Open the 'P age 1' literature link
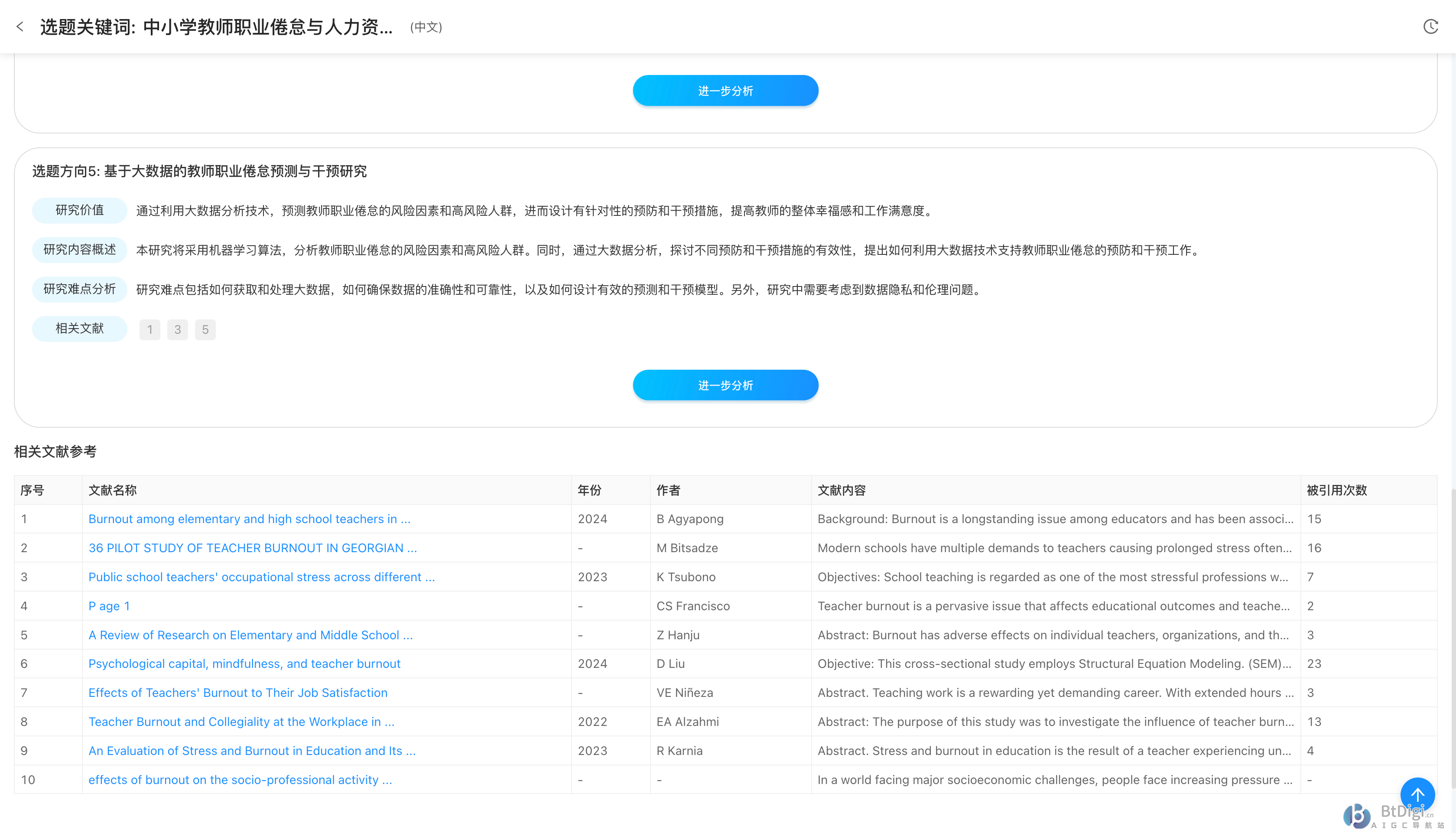This screenshot has width=1456, height=833. coord(109,606)
